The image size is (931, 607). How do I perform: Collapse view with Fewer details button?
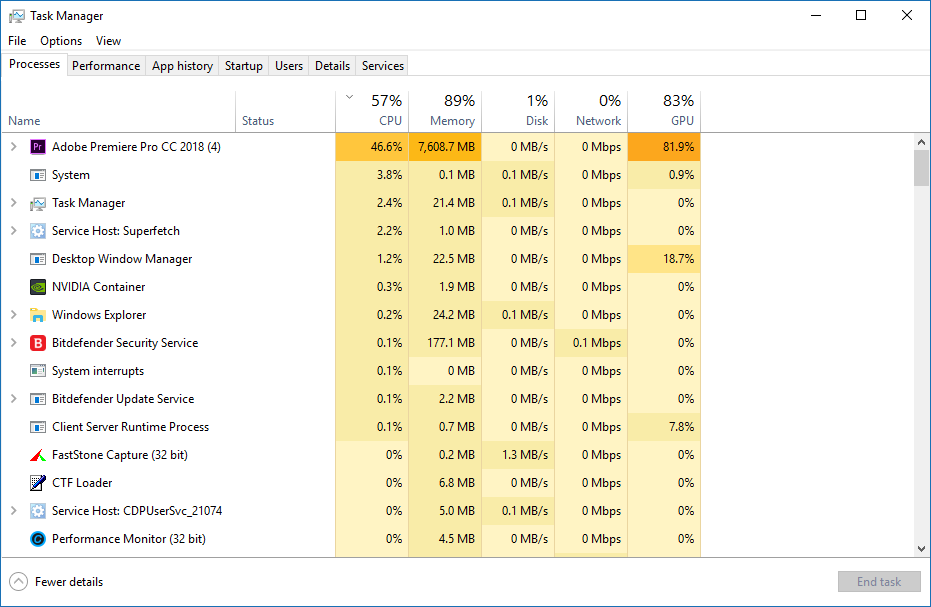coord(56,581)
